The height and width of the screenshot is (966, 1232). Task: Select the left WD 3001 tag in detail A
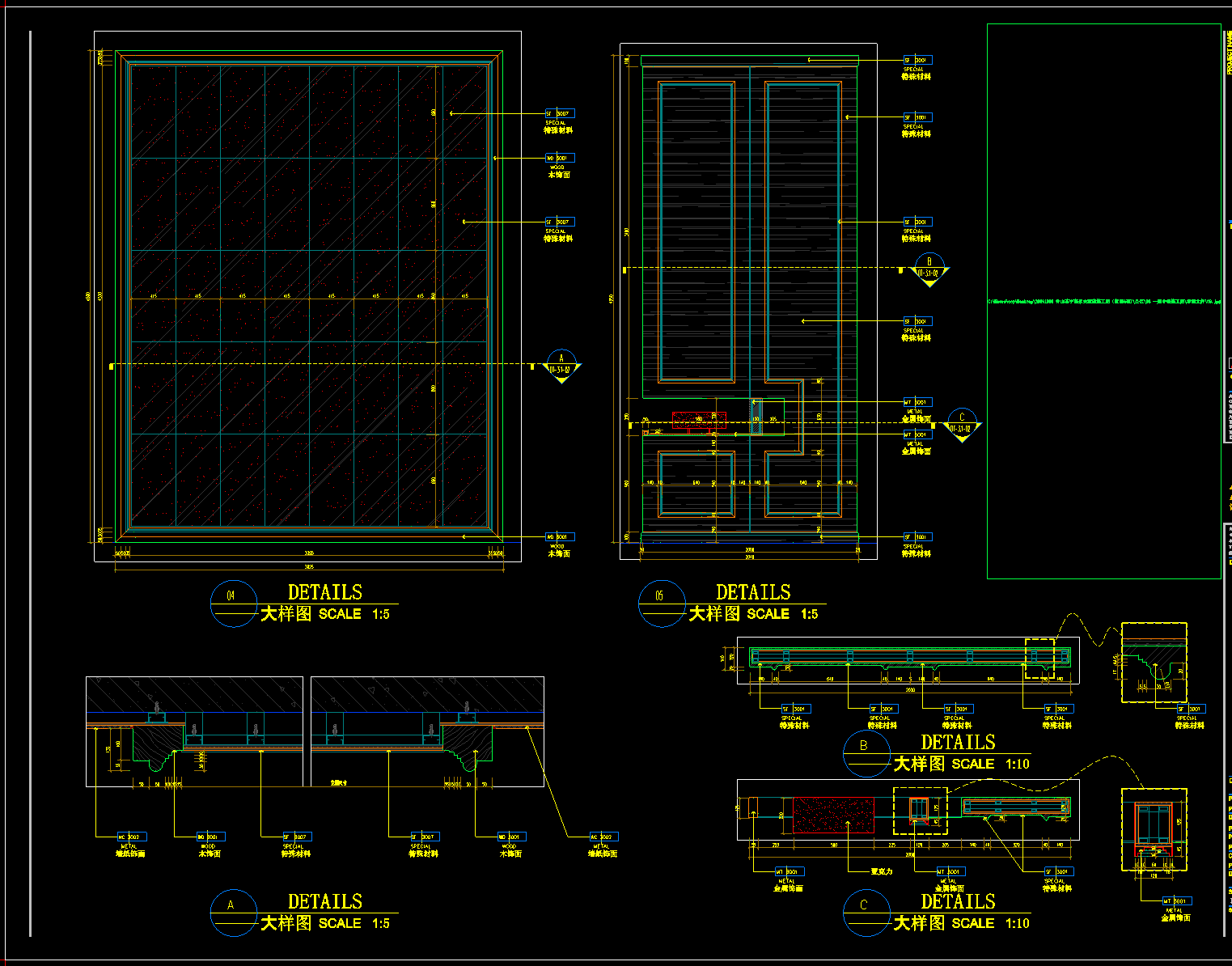tap(210, 837)
